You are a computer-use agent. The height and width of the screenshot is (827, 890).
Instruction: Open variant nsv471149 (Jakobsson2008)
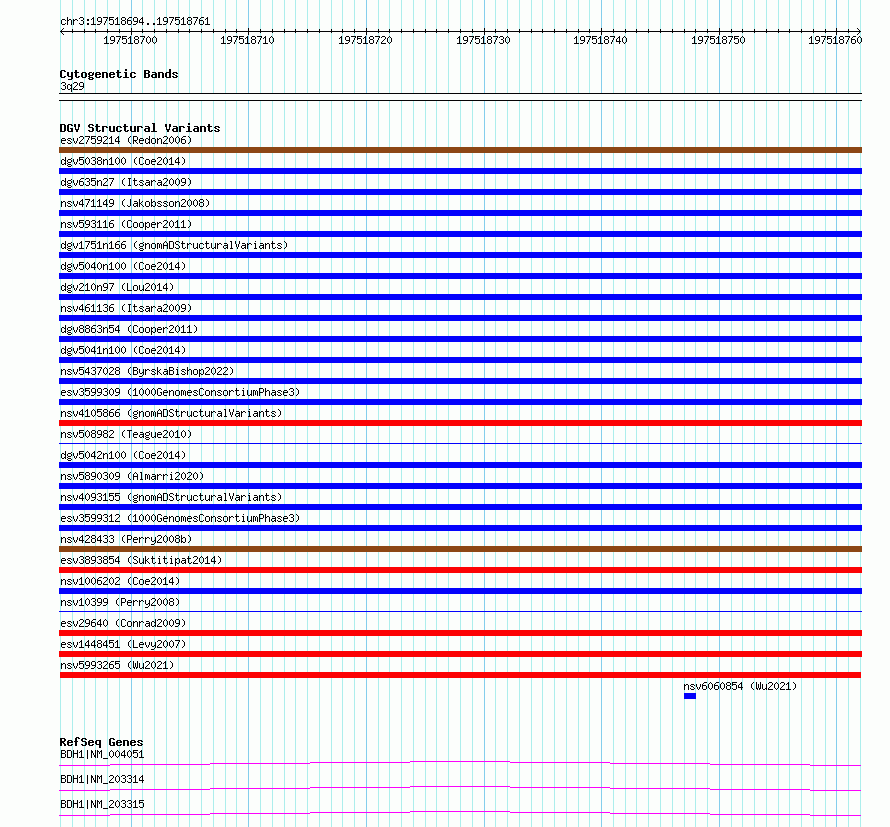135,203
